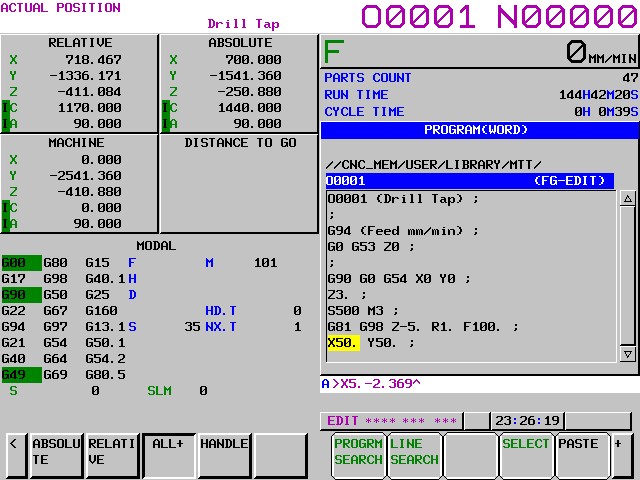Click the ACTUAL POSITION screen title
This screenshot has height=480, width=640.
pyautogui.click(x=60, y=8)
